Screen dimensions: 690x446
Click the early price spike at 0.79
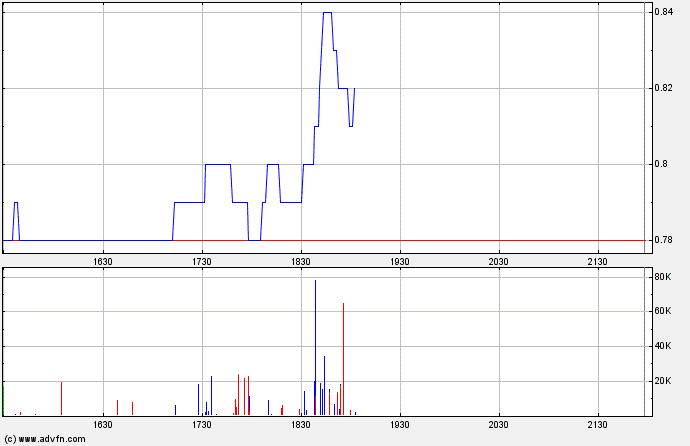[x=16, y=203]
